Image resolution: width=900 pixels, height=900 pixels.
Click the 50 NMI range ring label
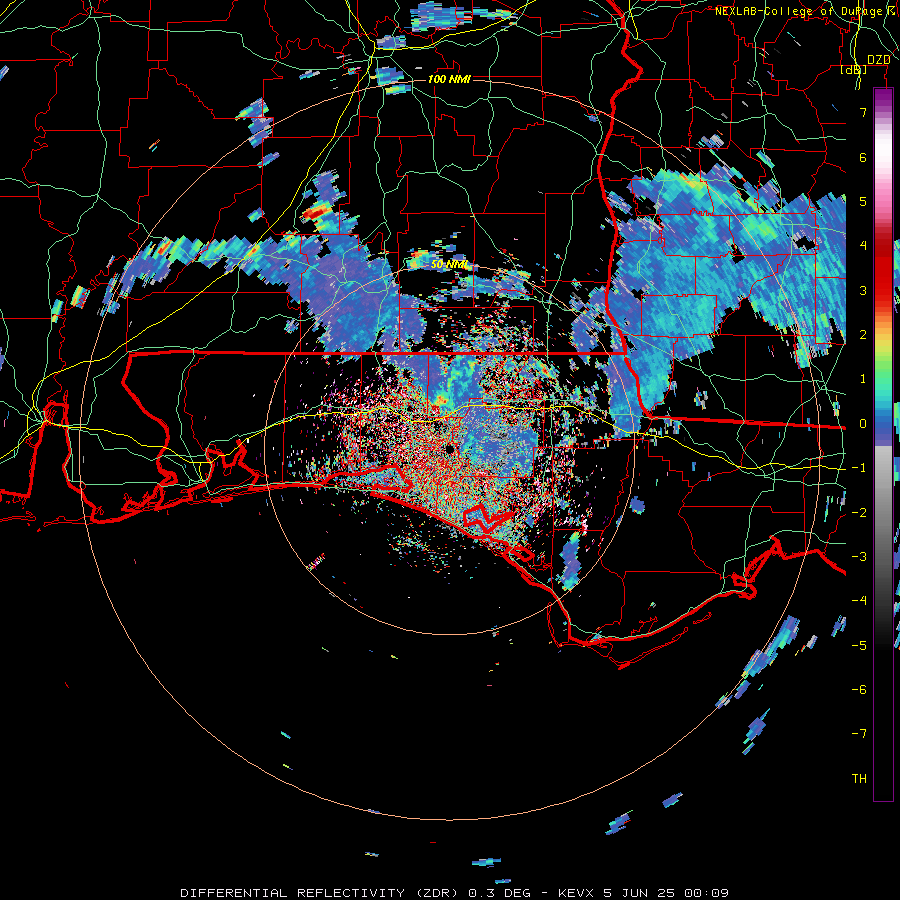pyautogui.click(x=449, y=265)
